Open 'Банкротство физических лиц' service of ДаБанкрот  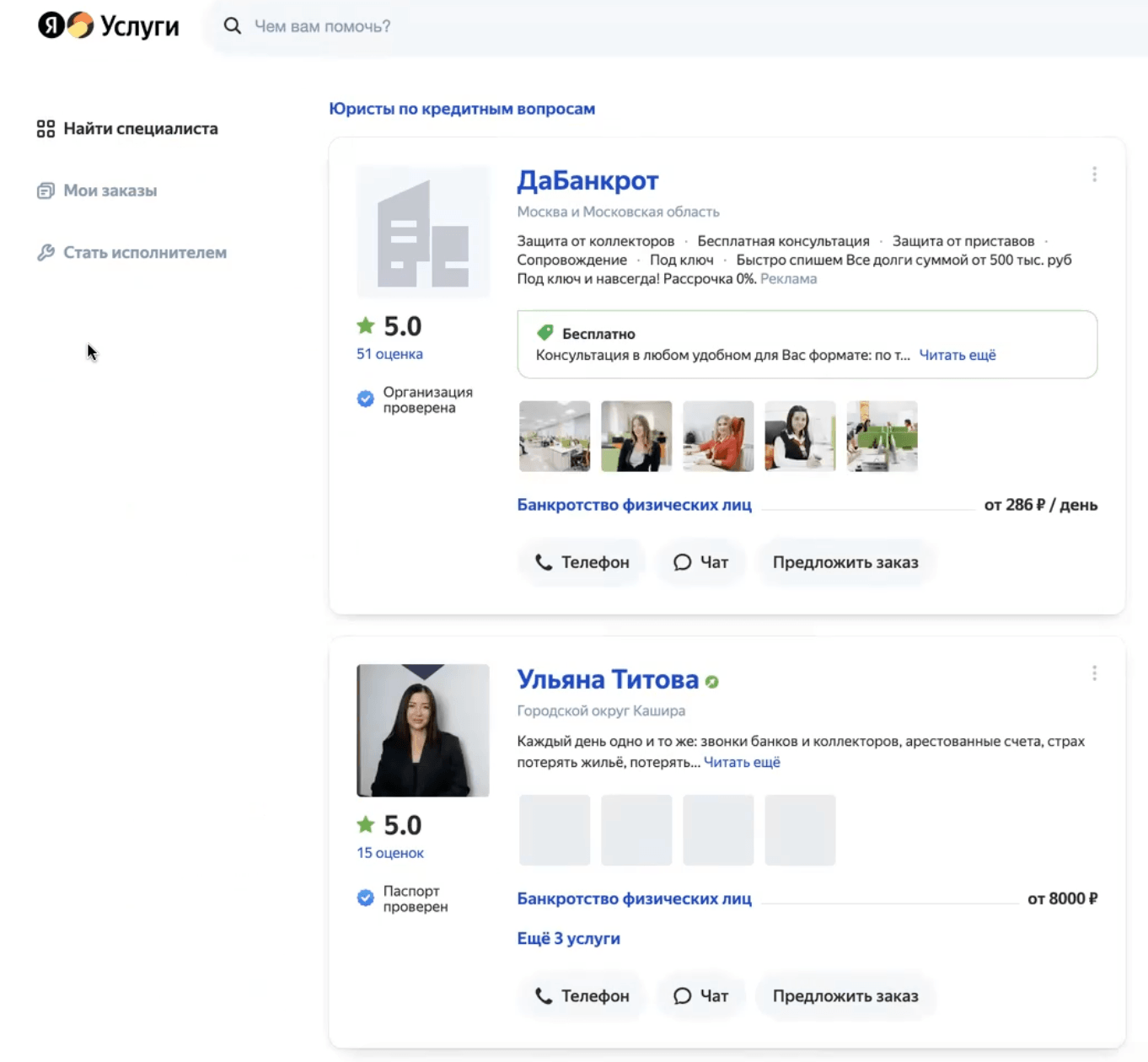point(634,505)
